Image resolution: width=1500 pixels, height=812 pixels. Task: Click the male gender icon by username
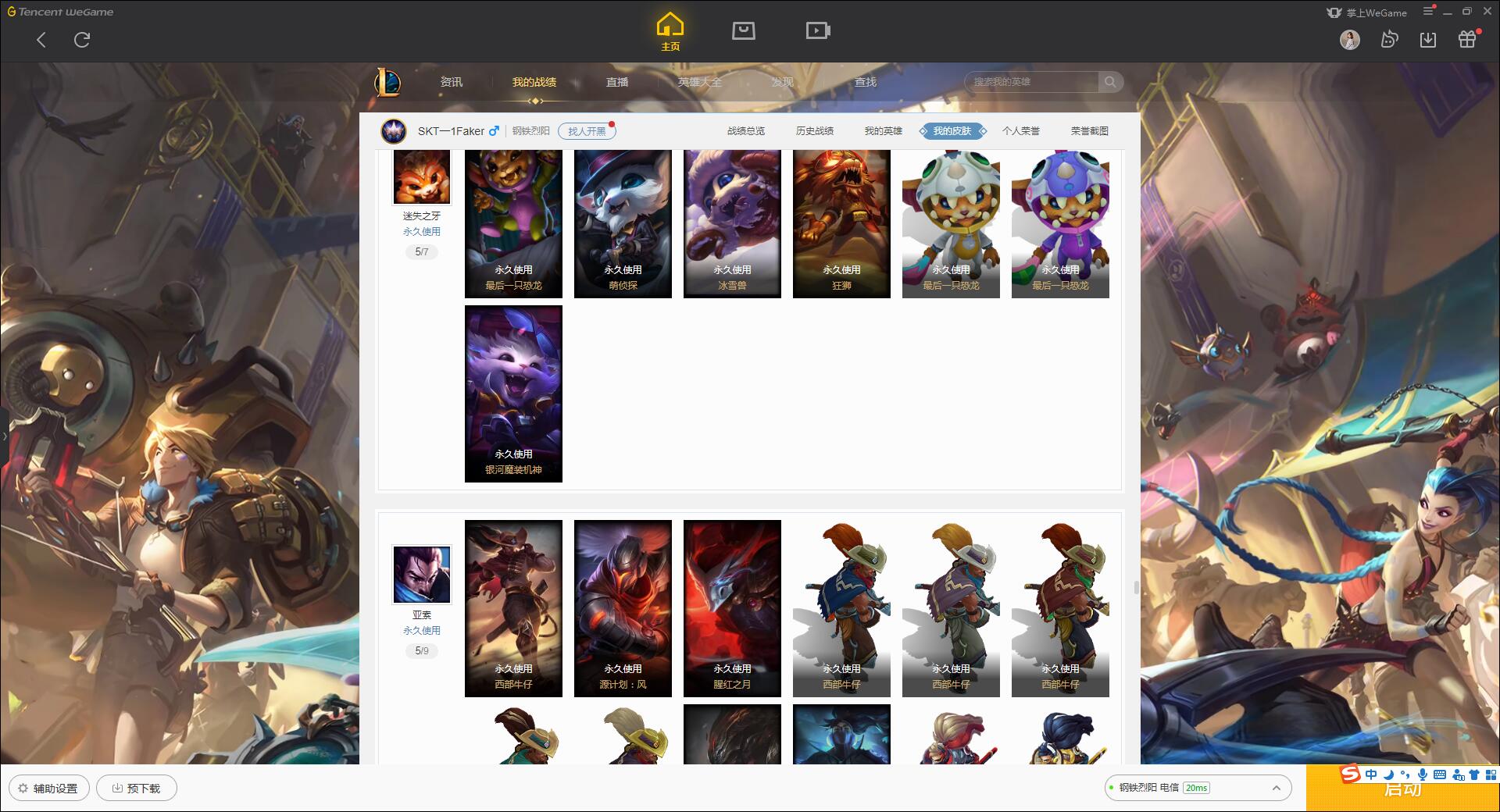click(494, 131)
